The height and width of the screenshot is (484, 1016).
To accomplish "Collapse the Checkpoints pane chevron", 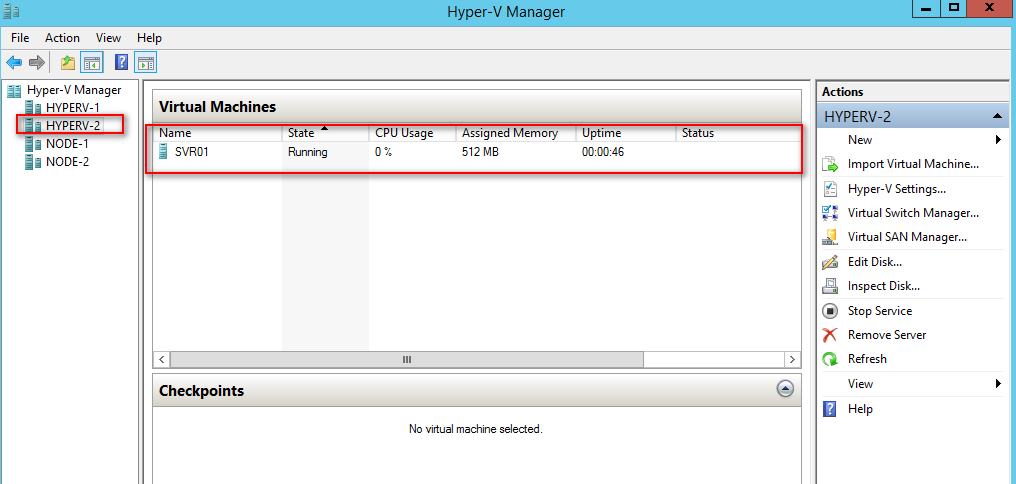I will point(785,389).
